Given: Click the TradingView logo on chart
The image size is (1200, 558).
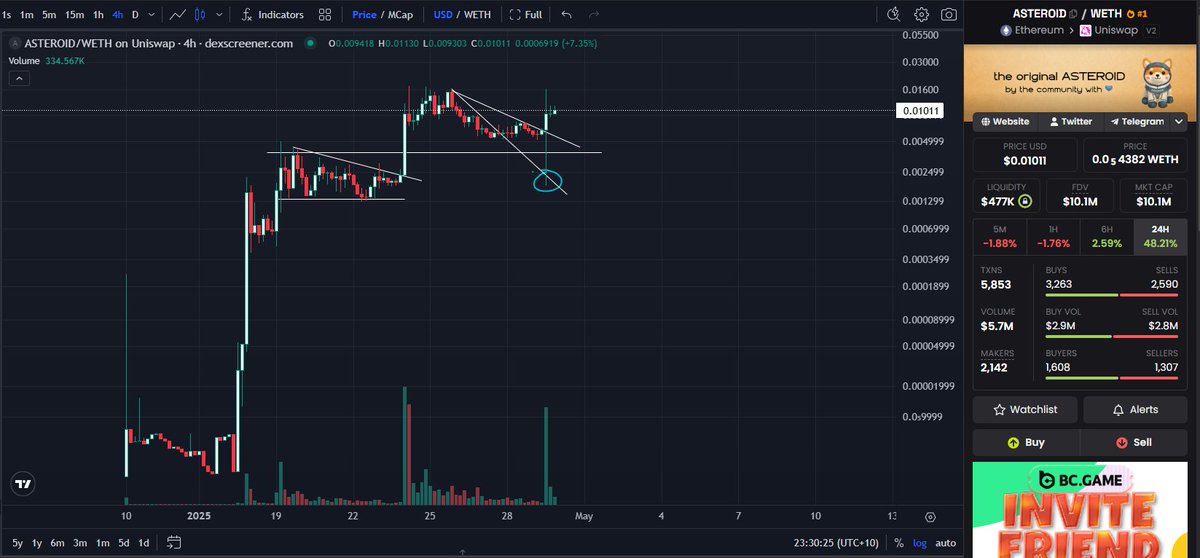Looking at the screenshot, I should (x=22, y=484).
